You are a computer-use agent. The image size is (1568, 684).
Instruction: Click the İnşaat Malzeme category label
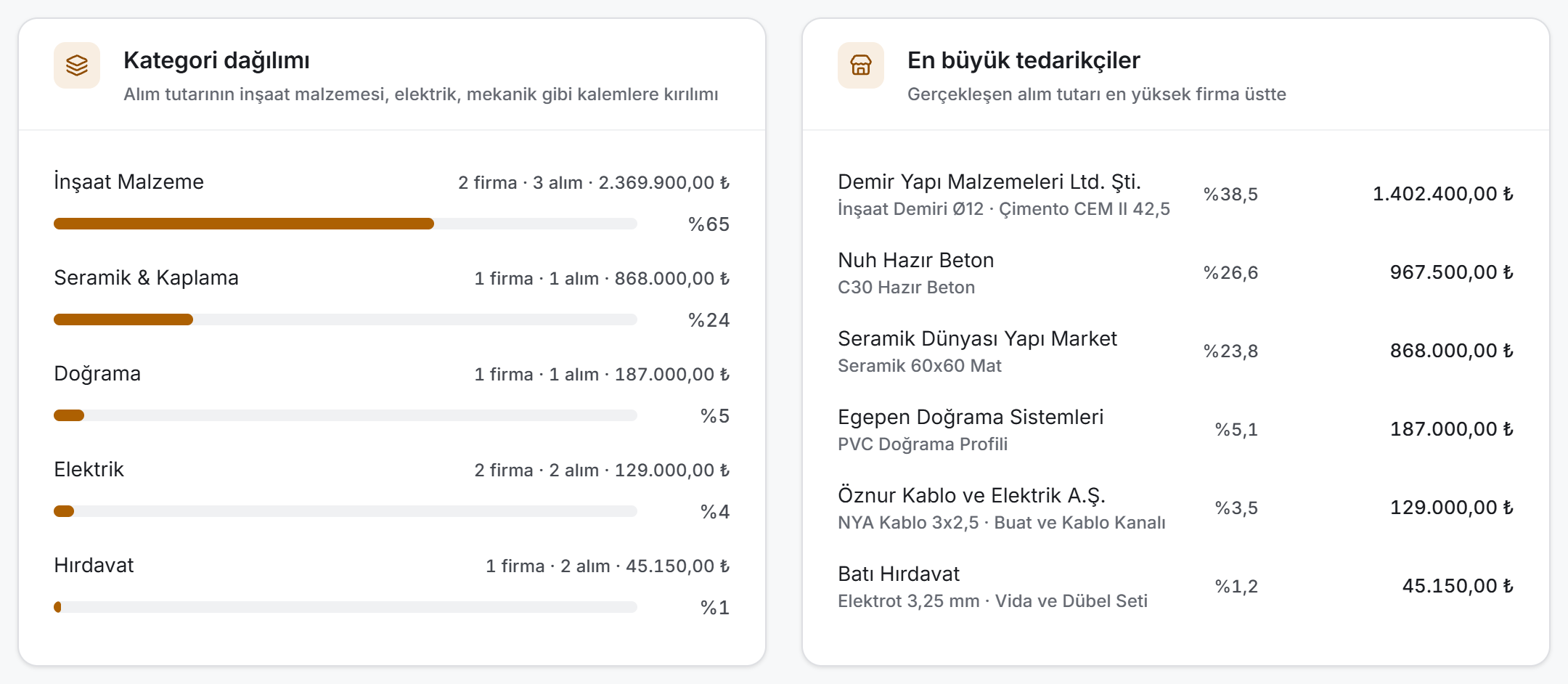click(128, 182)
